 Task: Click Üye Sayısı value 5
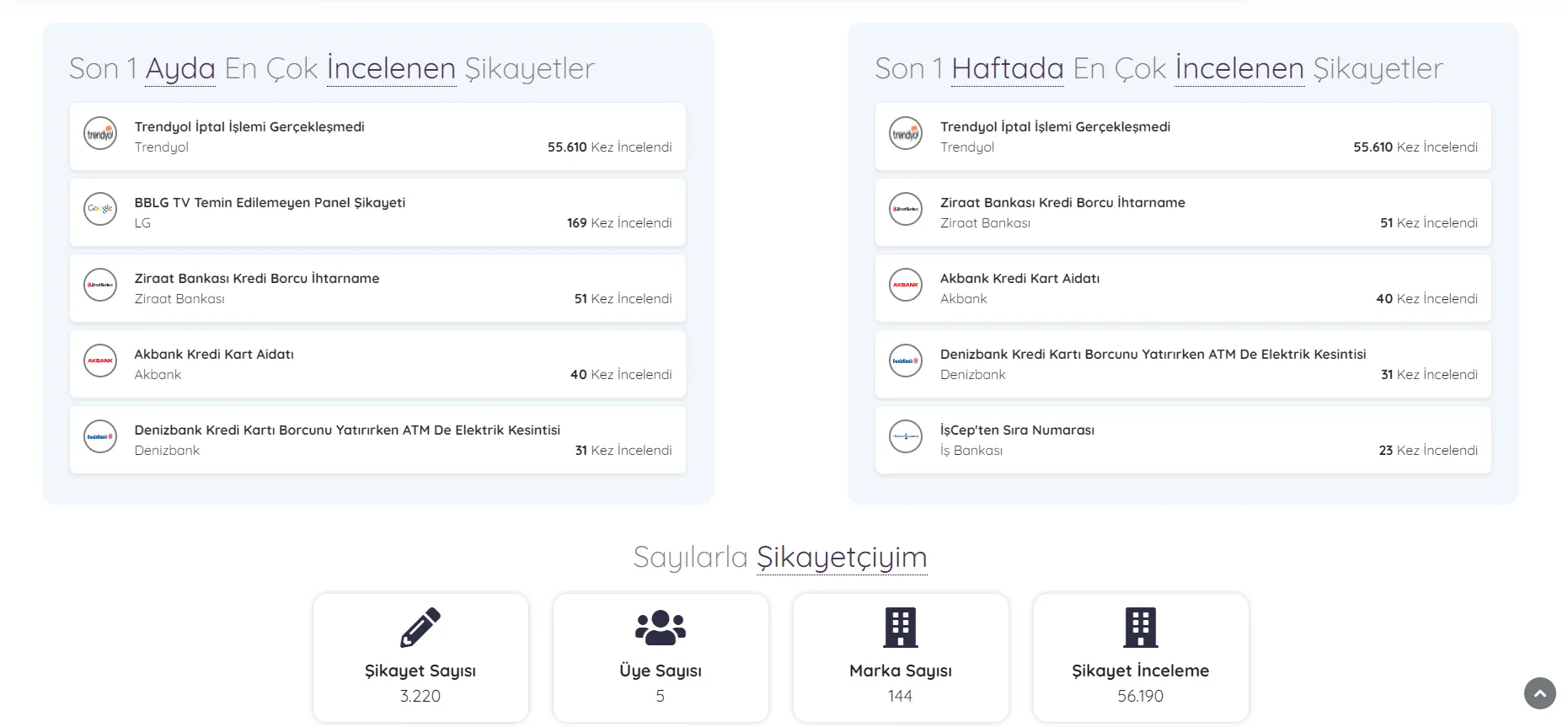tap(661, 696)
